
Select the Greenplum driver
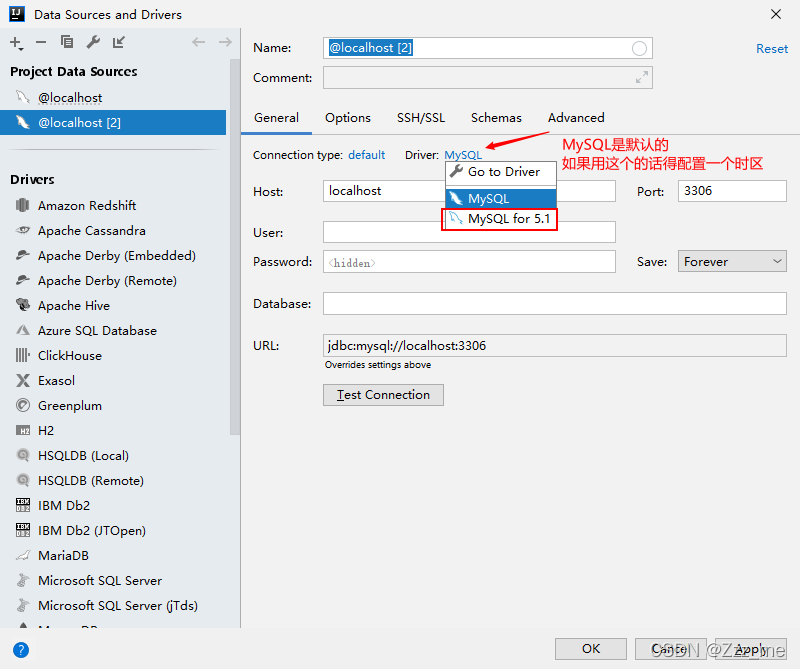click(70, 406)
